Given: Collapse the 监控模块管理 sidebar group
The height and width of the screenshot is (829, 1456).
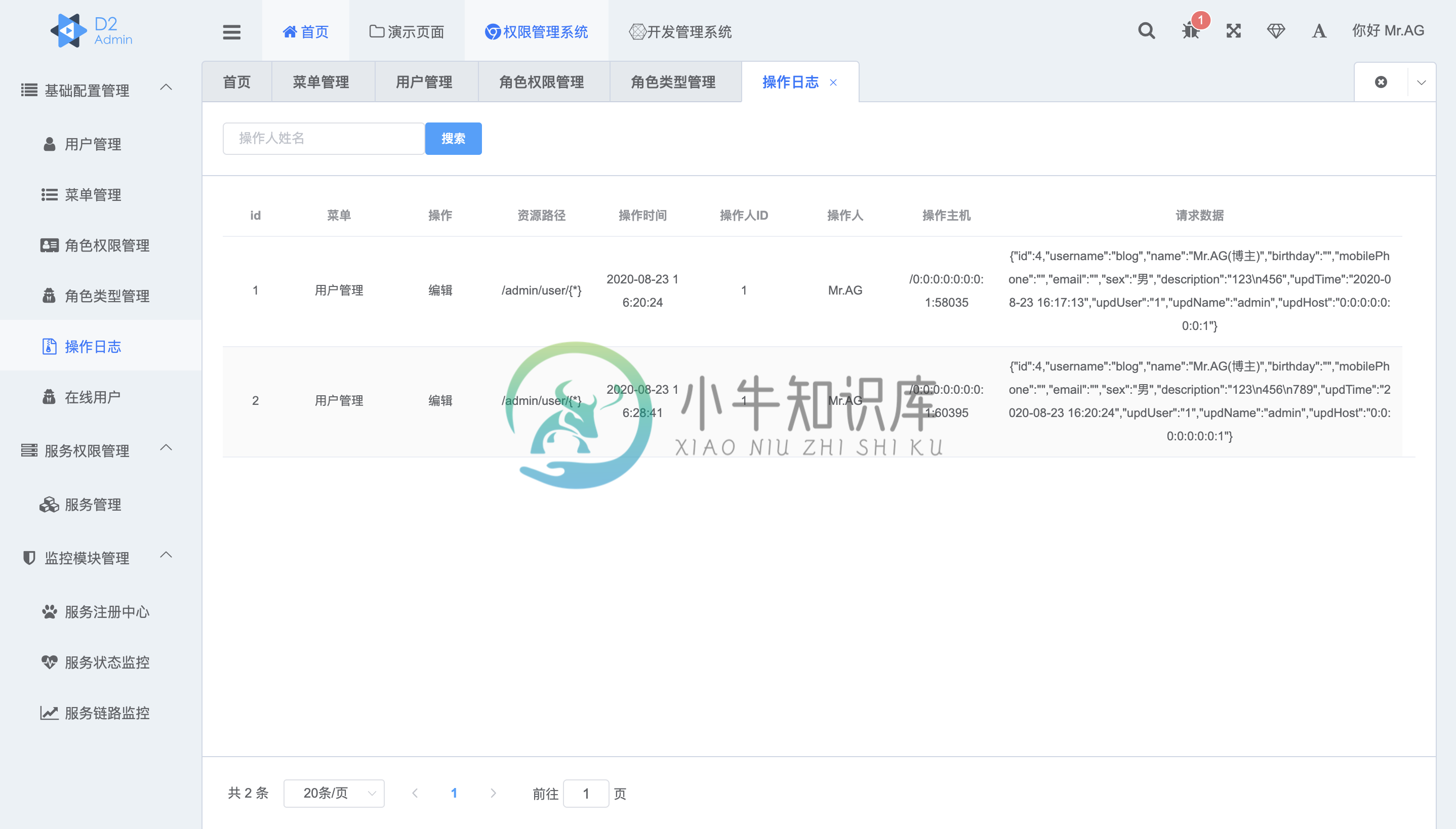Looking at the screenshot, I should (166, 555).
